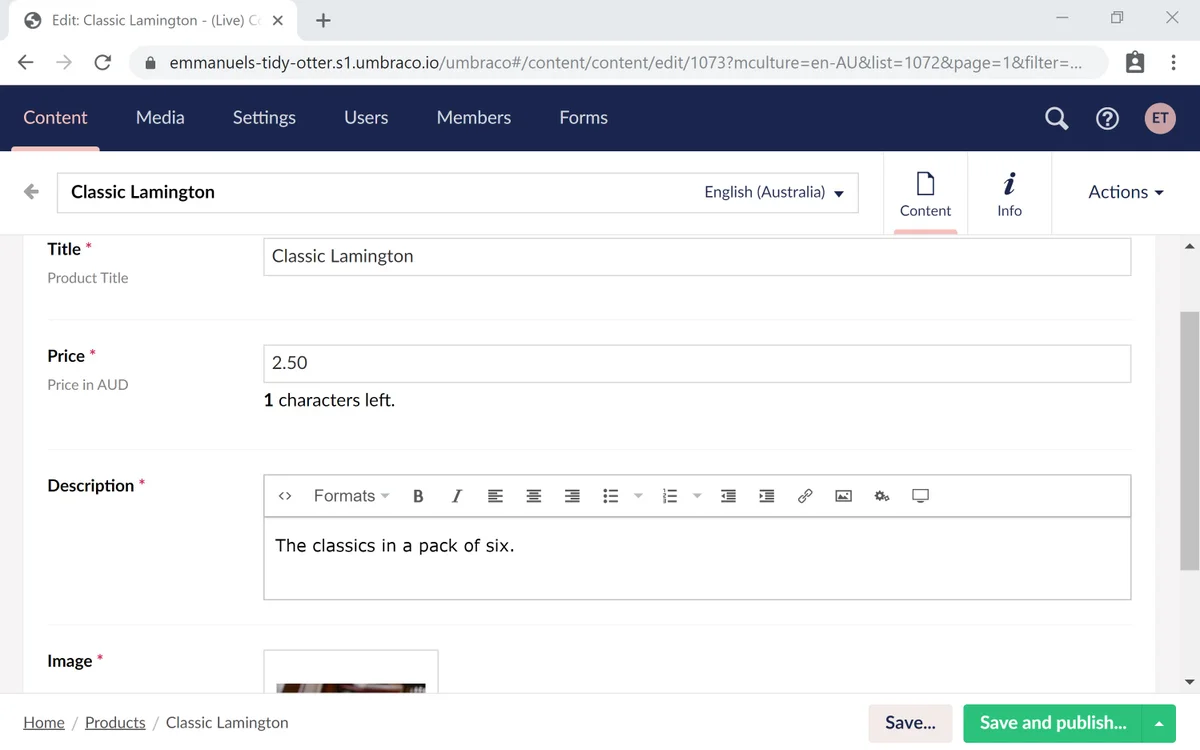Screen dimensions: 1200x750
Task: Toggle bold formatting in the Description editor
Action: coord(418,495)
